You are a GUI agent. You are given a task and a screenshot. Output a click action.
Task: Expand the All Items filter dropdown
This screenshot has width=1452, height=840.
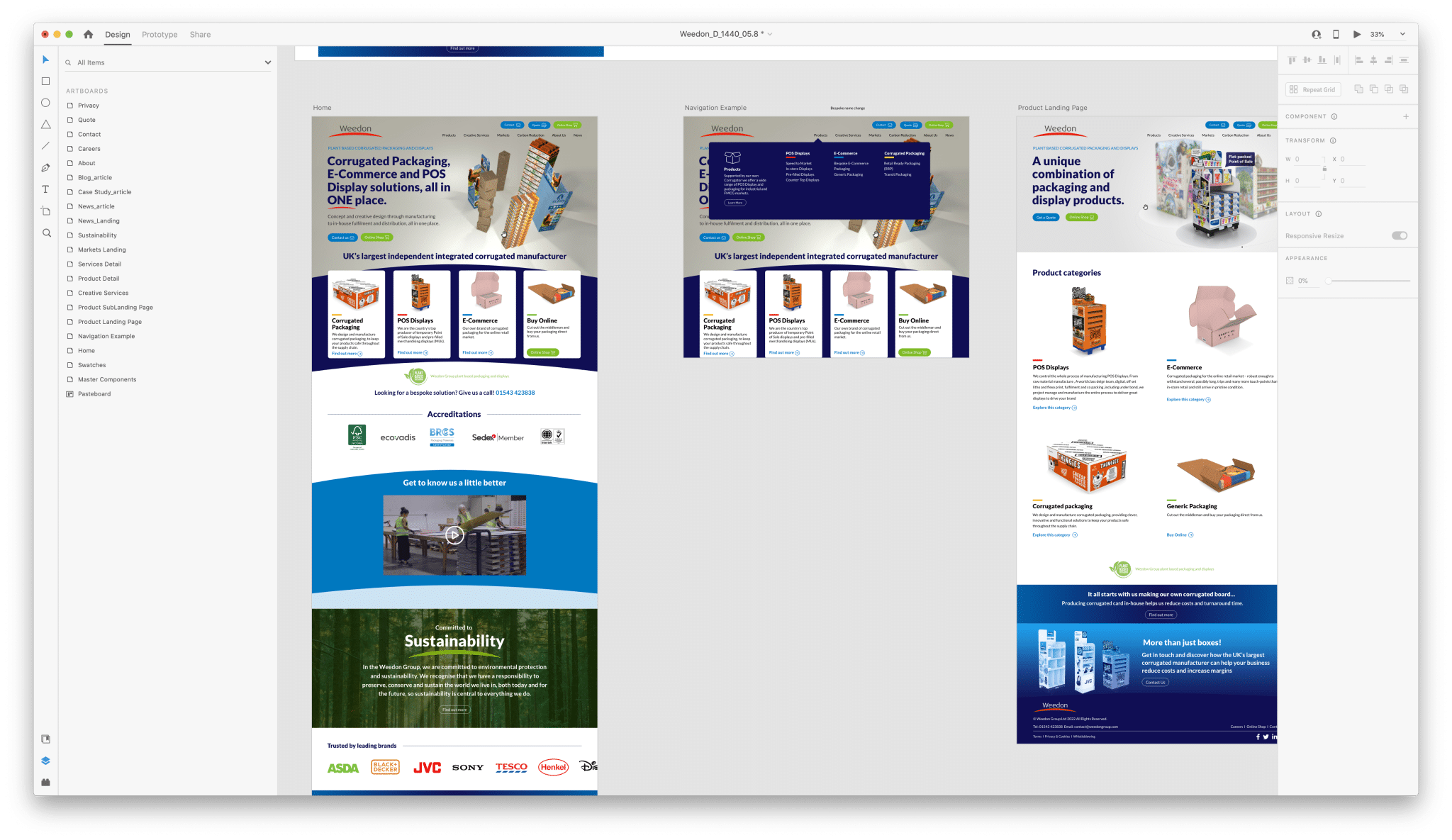tap(267, 62)
